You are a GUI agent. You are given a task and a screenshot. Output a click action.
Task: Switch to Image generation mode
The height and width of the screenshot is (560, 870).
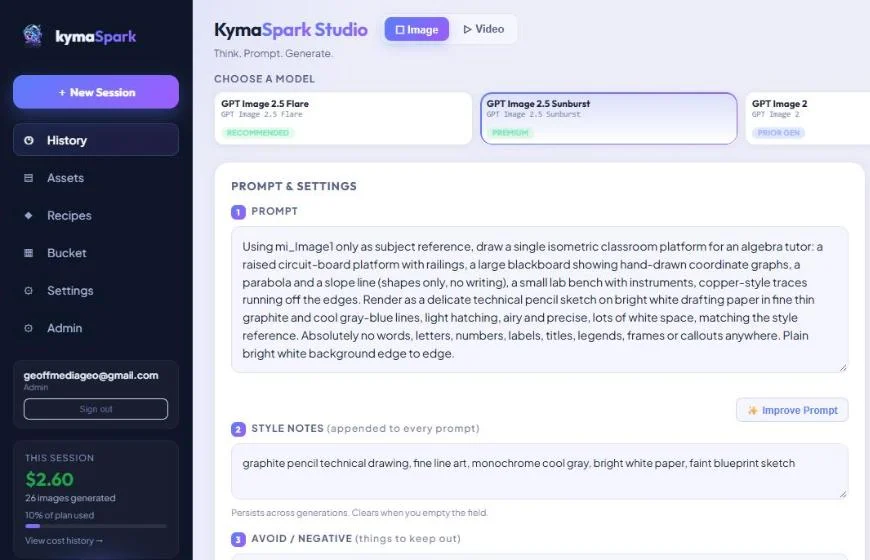[417, 29]
